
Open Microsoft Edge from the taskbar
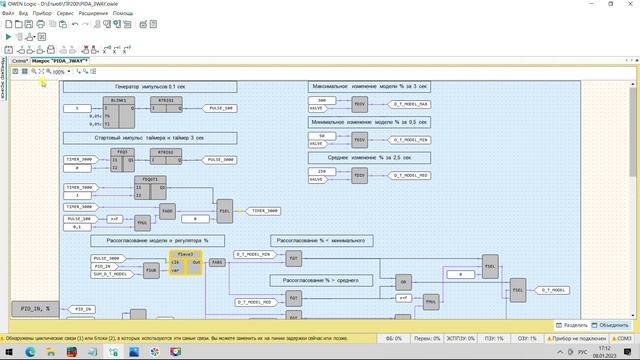(x=30, y=352)
